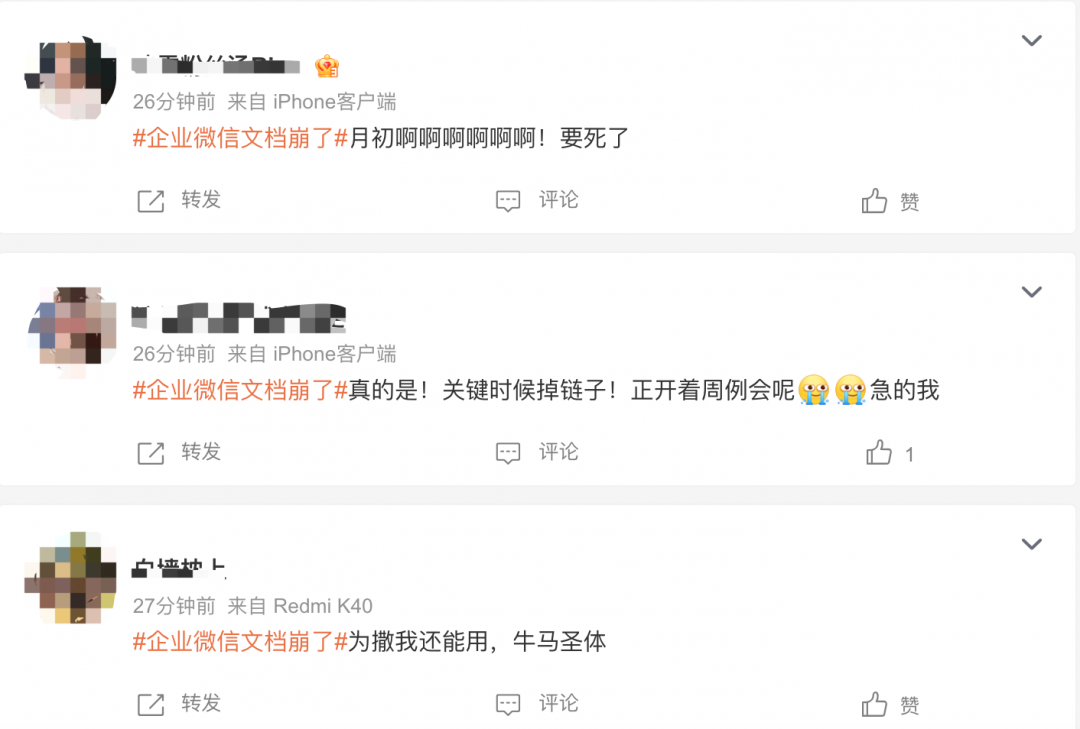Click the crown membership badge icon
Viewport: 1080px width, 729px height.
point(326,66)
